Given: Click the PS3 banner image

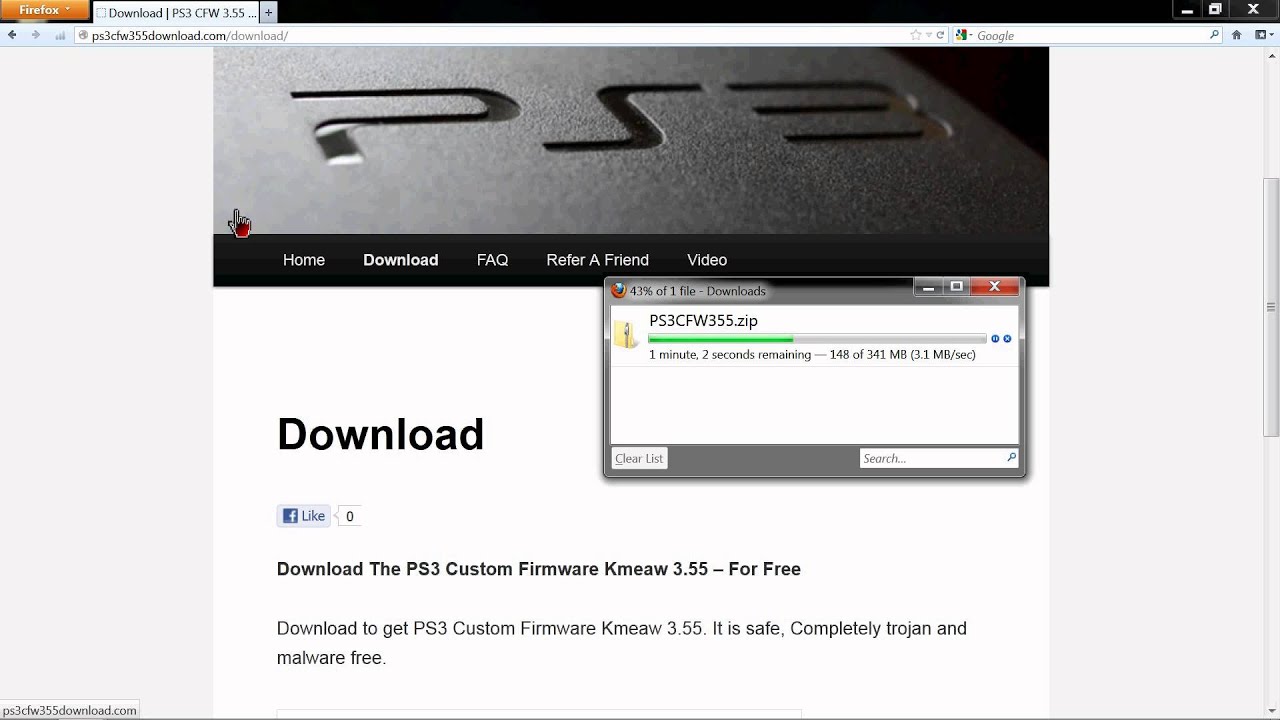Looking at the screenshot, I should [631, 140].
